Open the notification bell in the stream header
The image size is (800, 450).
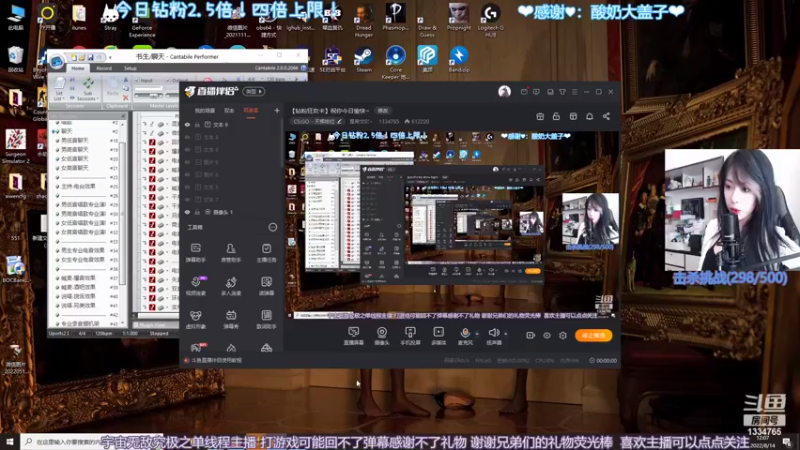click(589, 116)
